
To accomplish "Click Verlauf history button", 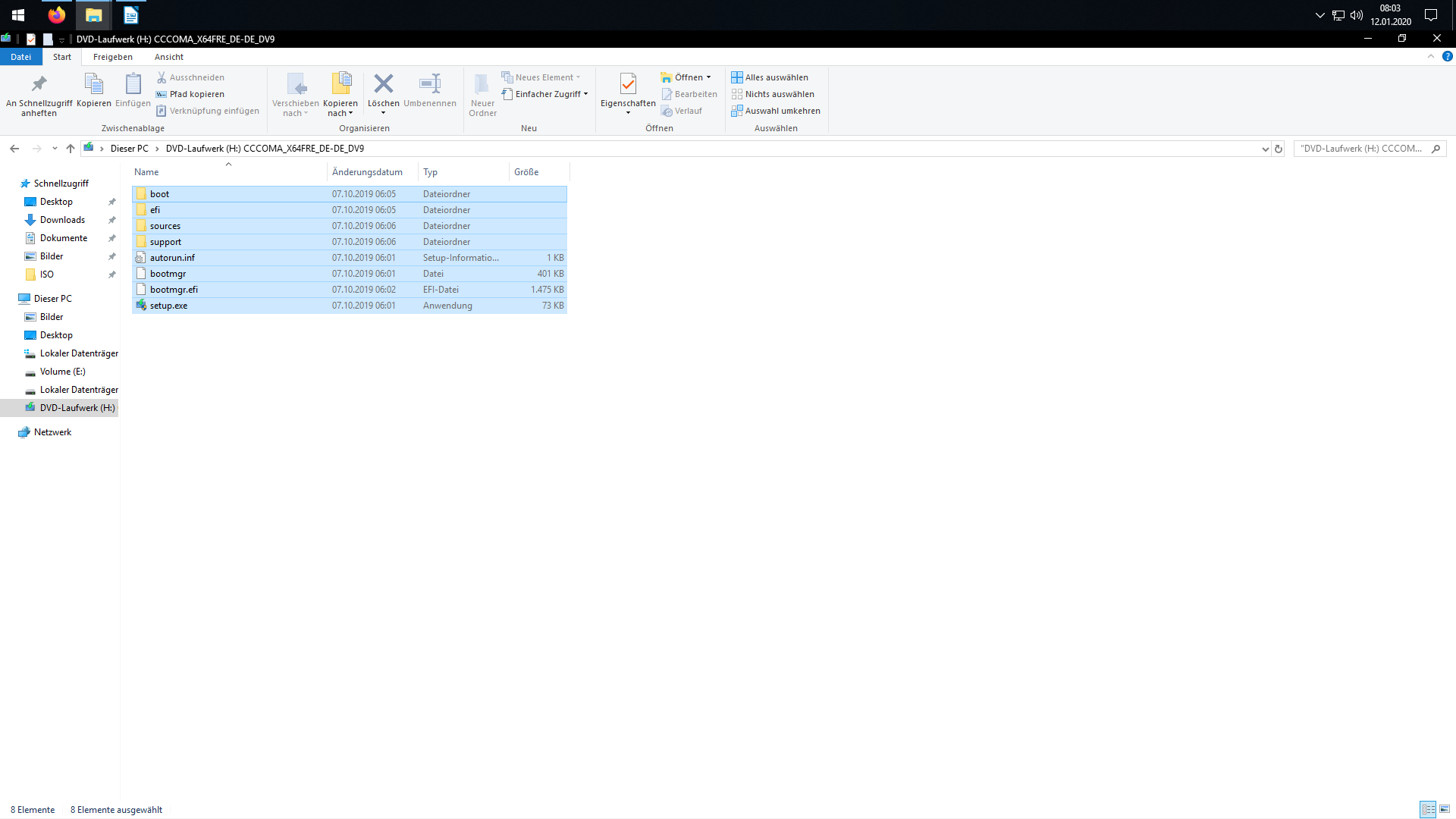I will (x=682, y=111).
